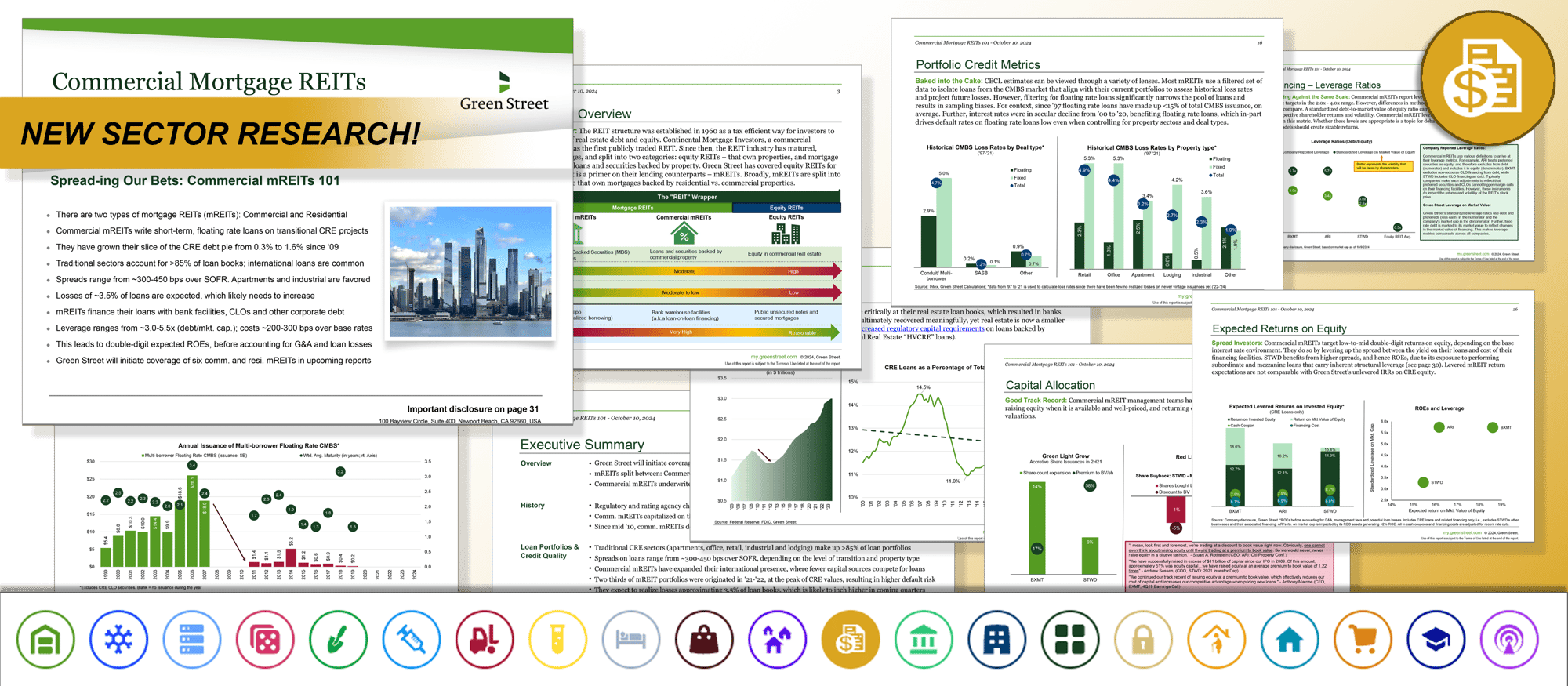Select the green shovel sector icon

tap(338, 640)
